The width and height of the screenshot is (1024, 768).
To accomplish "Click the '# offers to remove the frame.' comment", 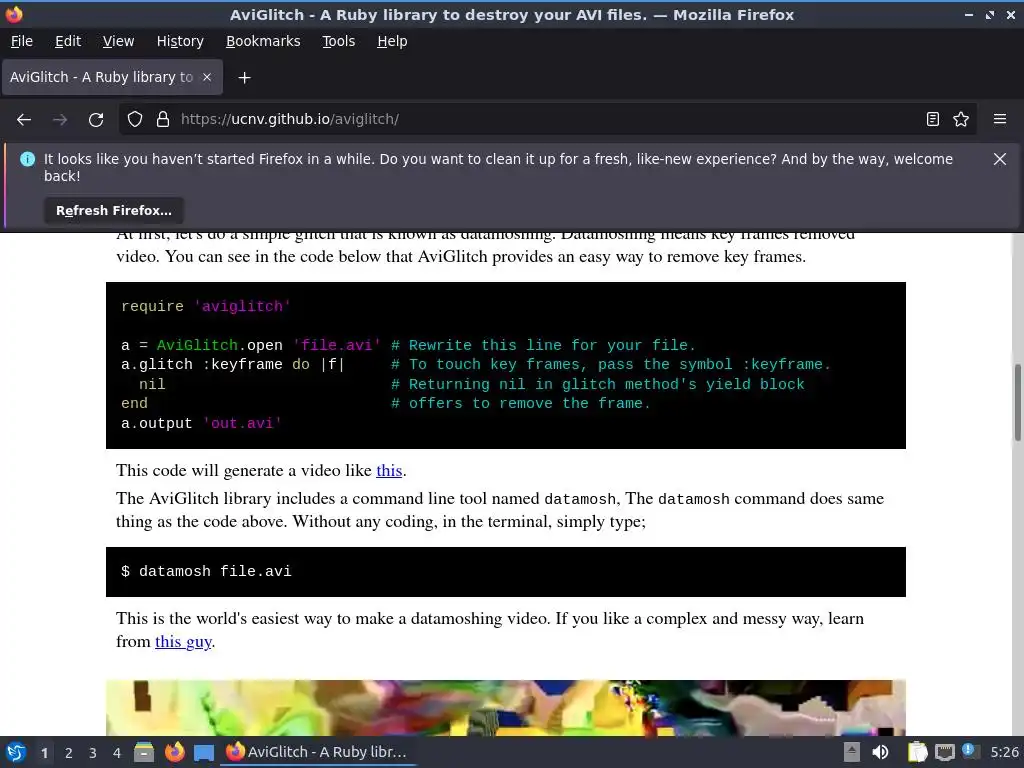I will pos(520,404).
